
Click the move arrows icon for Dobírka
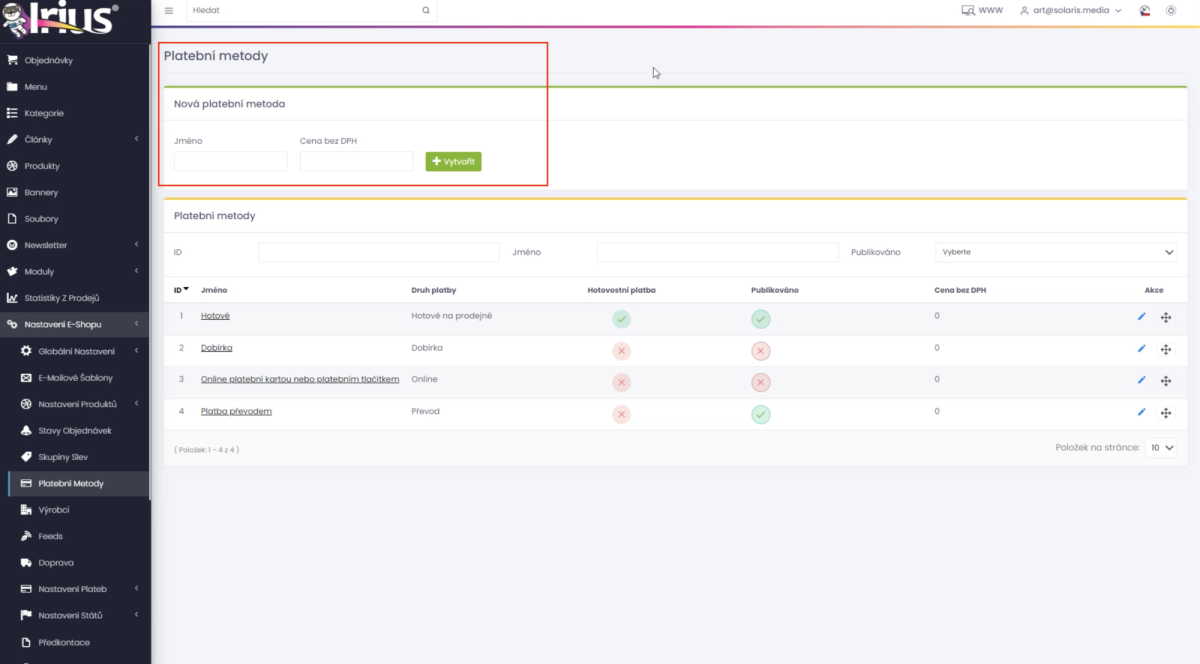pos(1166,350)
